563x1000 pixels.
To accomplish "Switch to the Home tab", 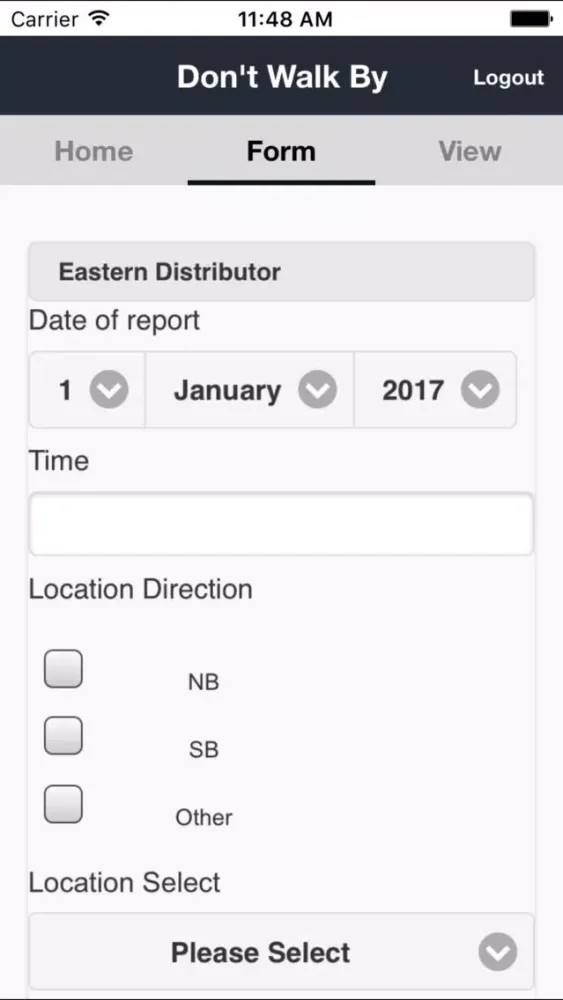I will (x=94, y=151).
